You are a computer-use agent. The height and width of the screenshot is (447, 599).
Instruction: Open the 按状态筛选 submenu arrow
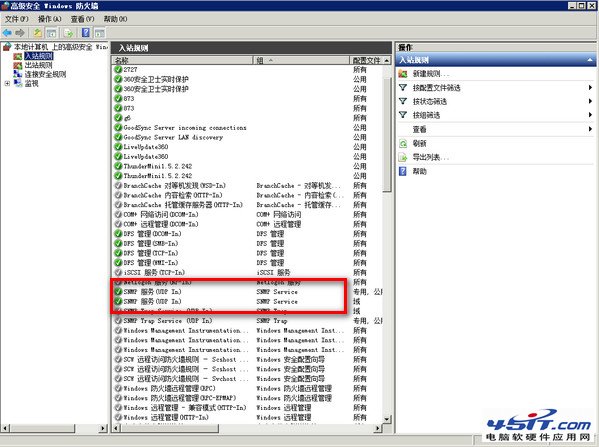coord(590,101)
